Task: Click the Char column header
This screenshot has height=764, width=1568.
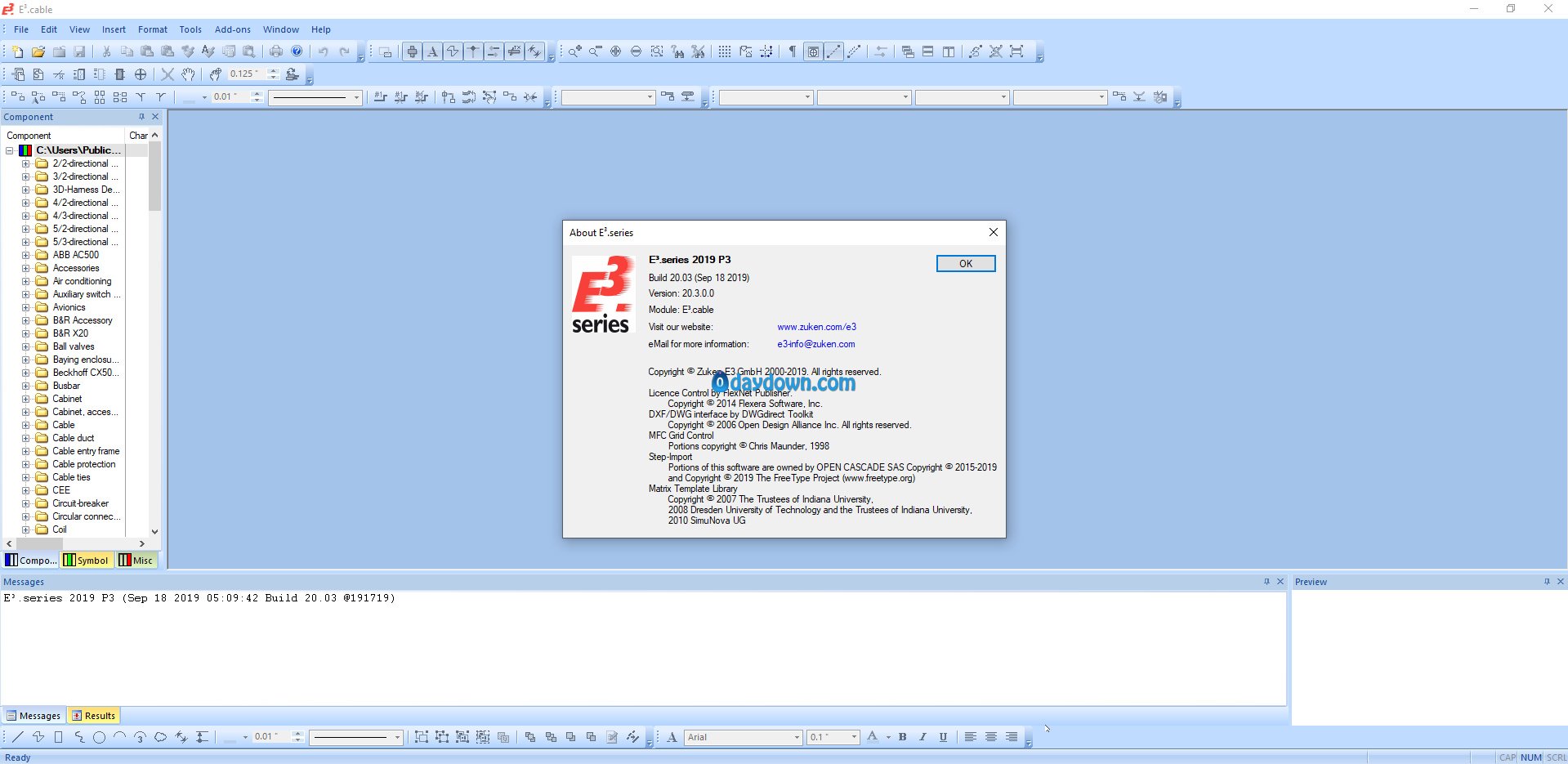Action: [138, 136]
